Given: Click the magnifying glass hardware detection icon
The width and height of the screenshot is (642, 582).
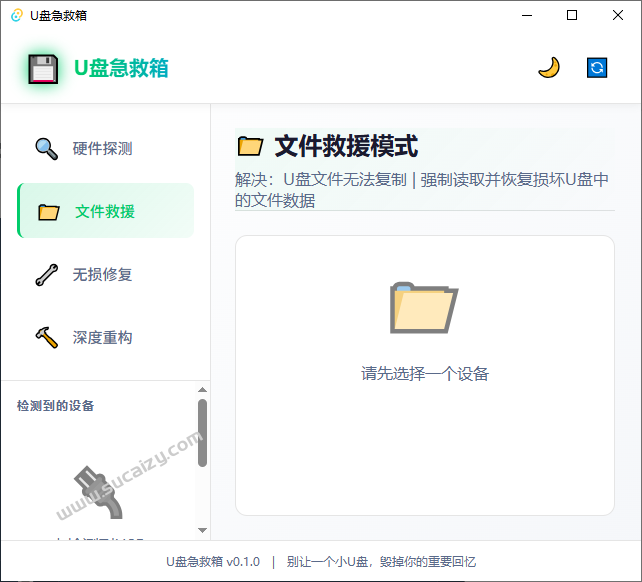Looking at the screenshot, I should click(x=47, y=149).
